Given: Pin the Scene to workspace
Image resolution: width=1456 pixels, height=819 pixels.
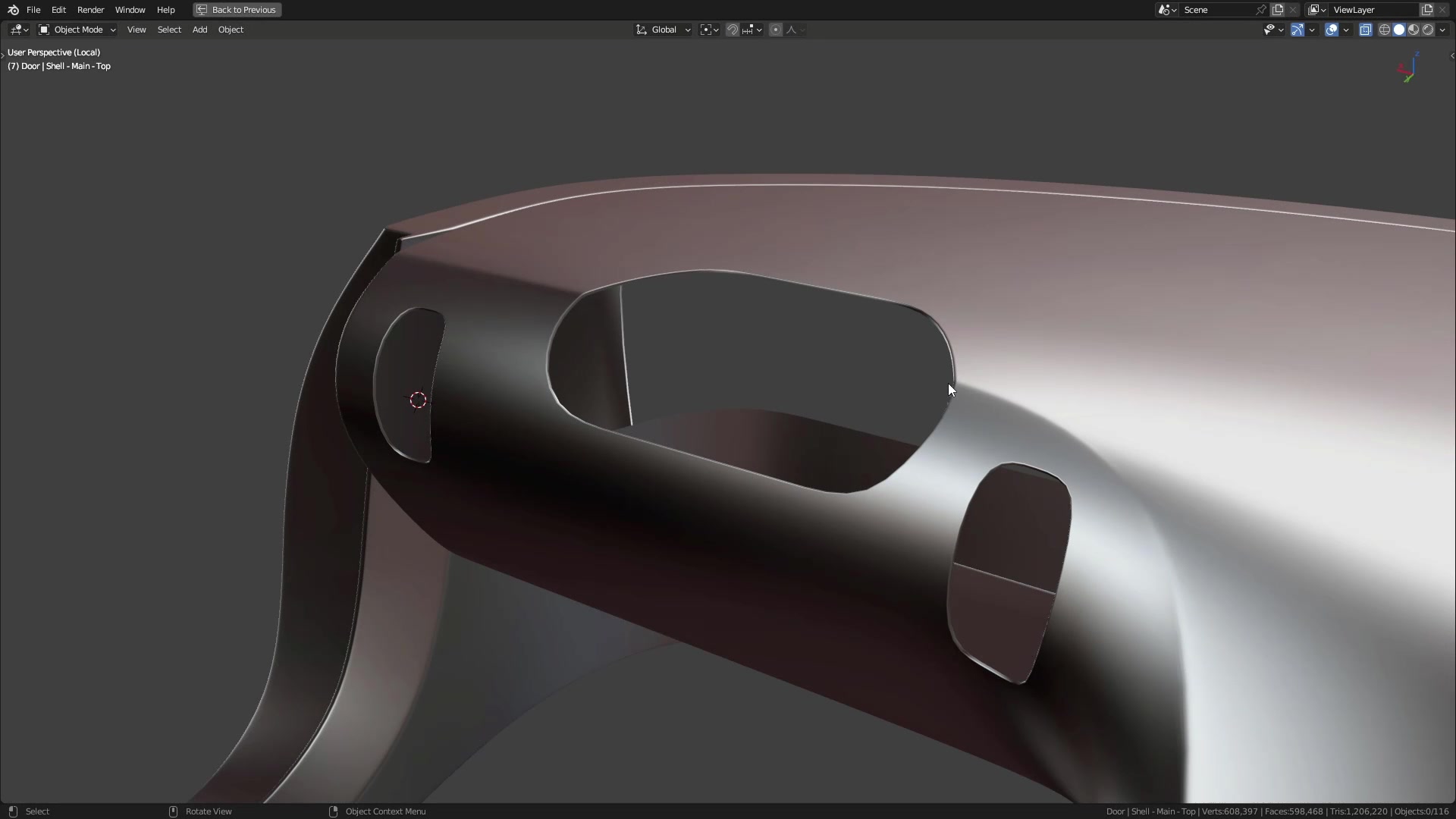Looking at the screenshot, I should [1261, 10].
